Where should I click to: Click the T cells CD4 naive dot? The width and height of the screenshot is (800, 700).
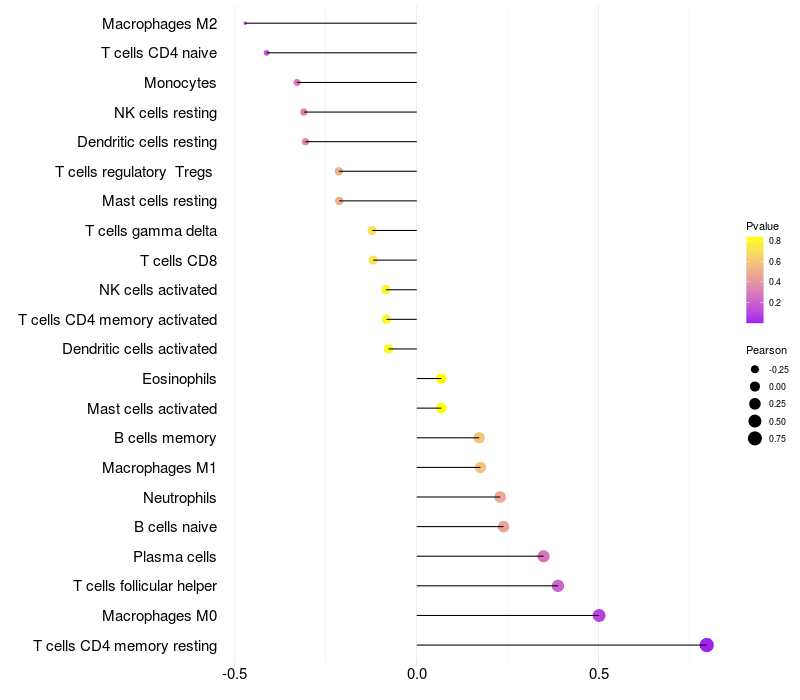click(266, 53)
